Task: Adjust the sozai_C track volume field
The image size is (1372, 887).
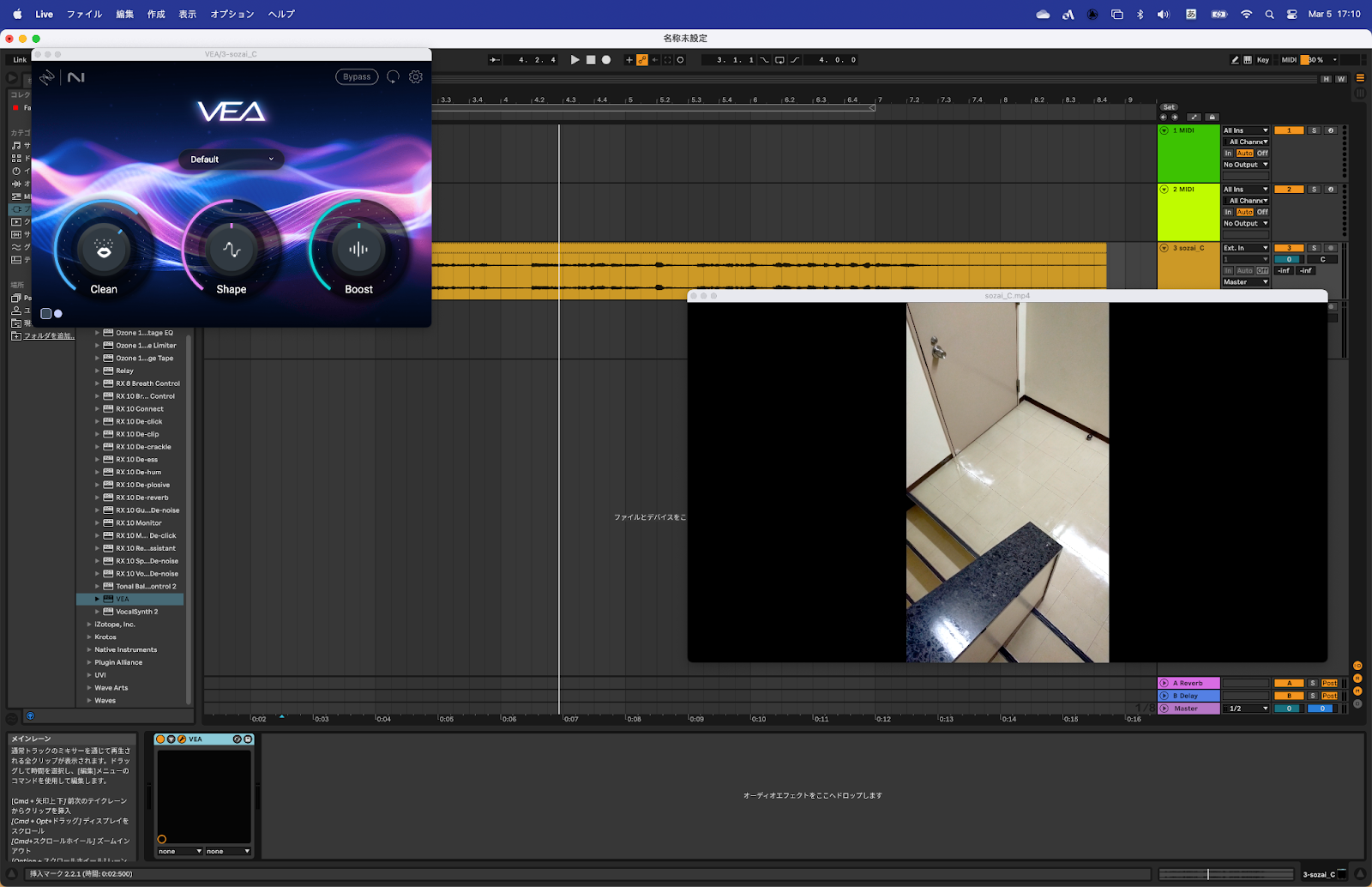Action: coord(1288,259)
